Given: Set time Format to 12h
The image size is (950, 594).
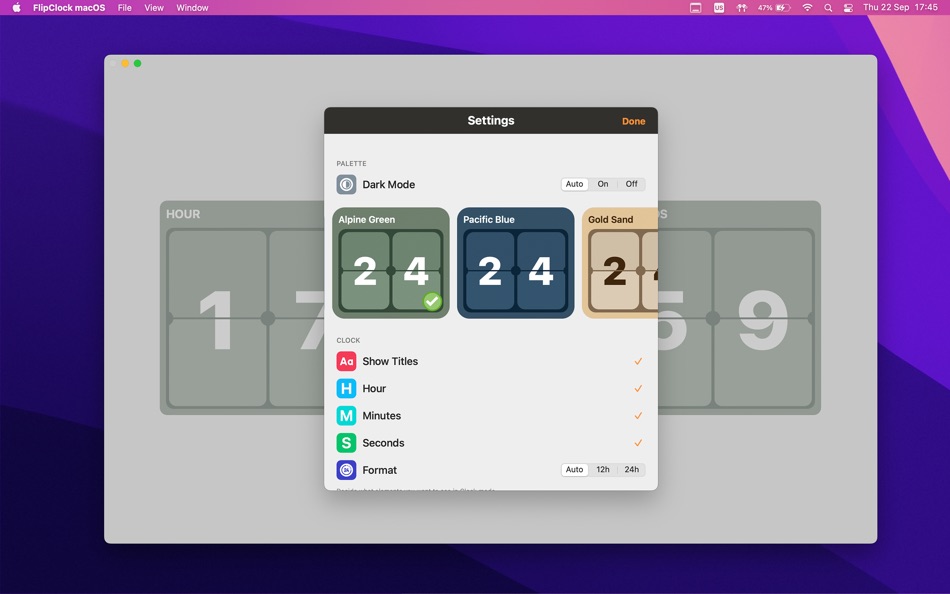Looking at the screenshot, I should point(603,470).
